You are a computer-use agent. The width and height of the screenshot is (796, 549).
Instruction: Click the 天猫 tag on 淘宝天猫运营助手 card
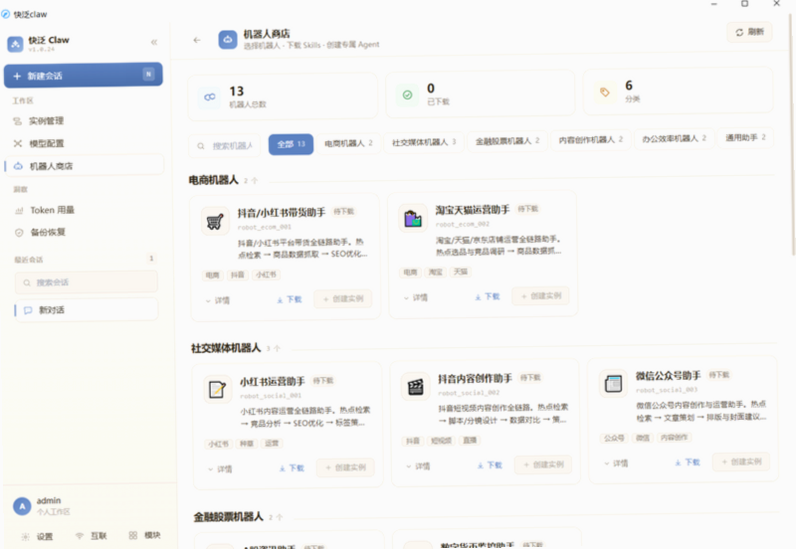coord(460,272)
